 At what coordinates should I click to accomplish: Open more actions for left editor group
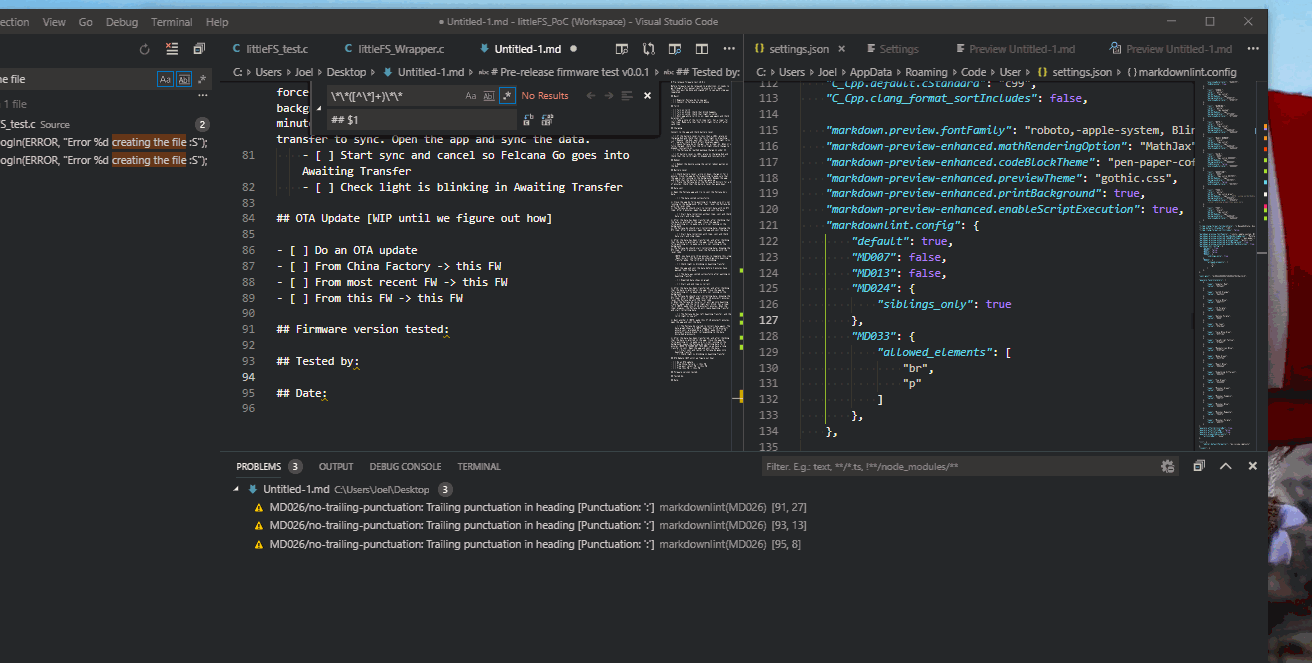(x=729, y=48)
